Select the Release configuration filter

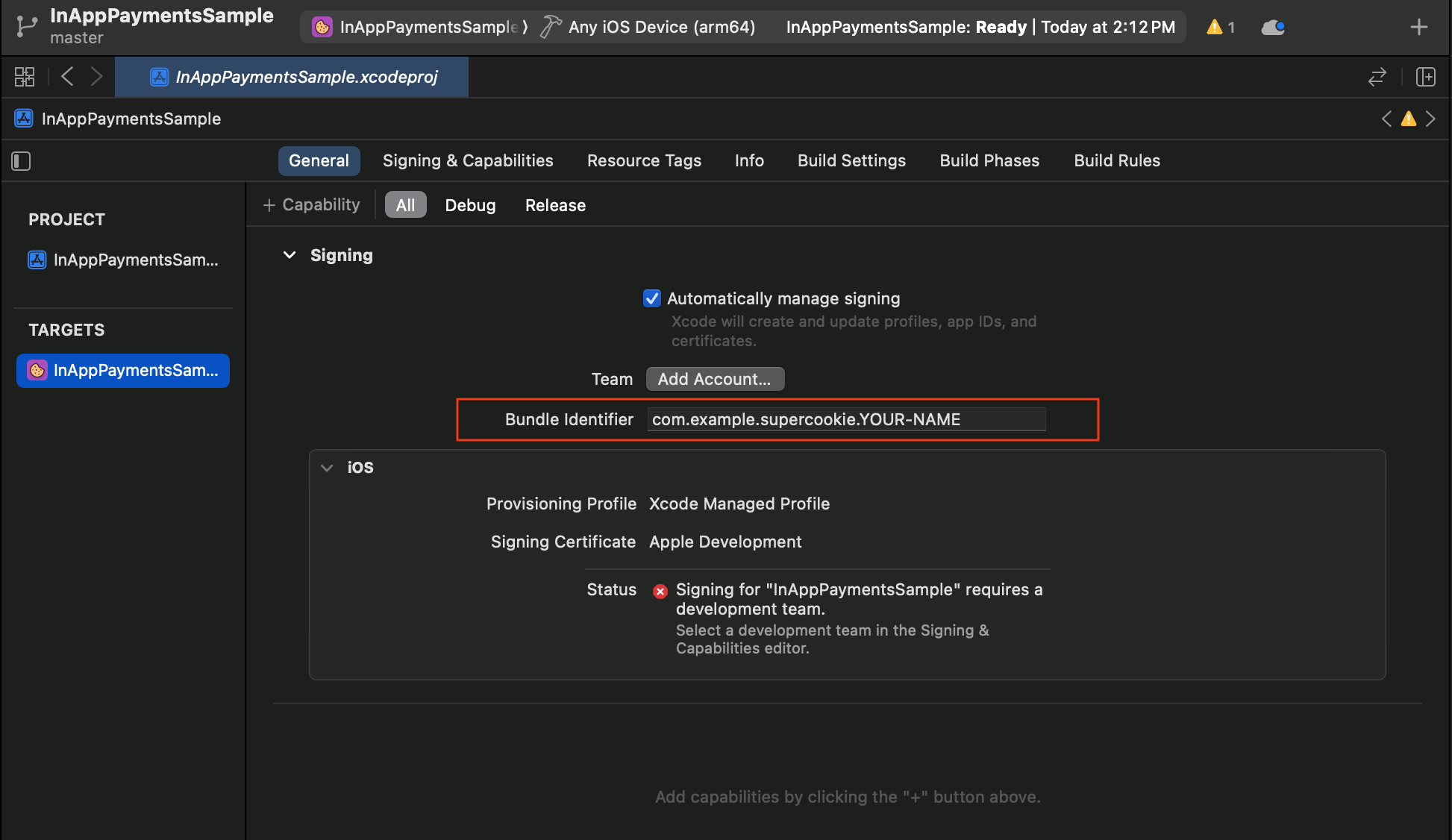[555, 205]
